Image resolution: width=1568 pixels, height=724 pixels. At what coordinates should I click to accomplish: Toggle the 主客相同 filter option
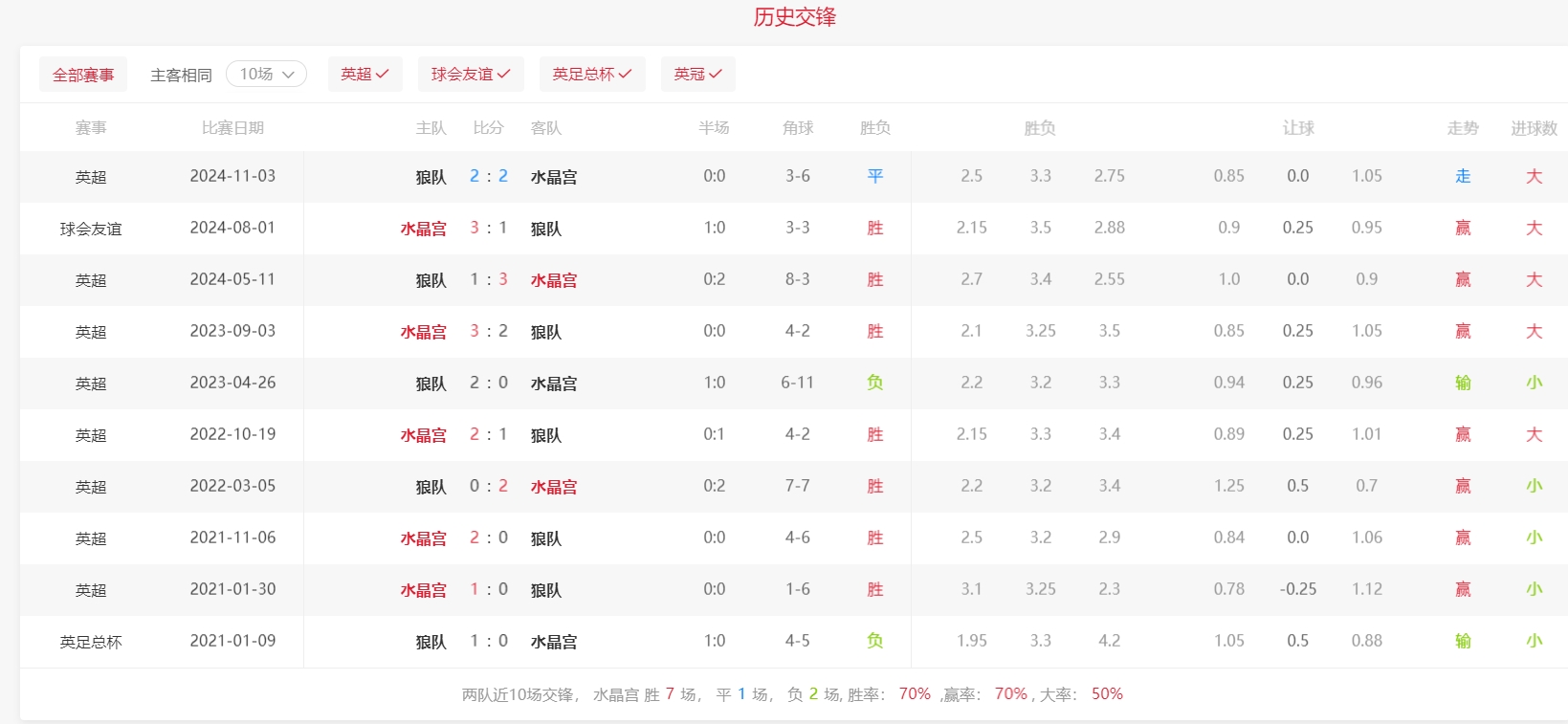point(181,75)
